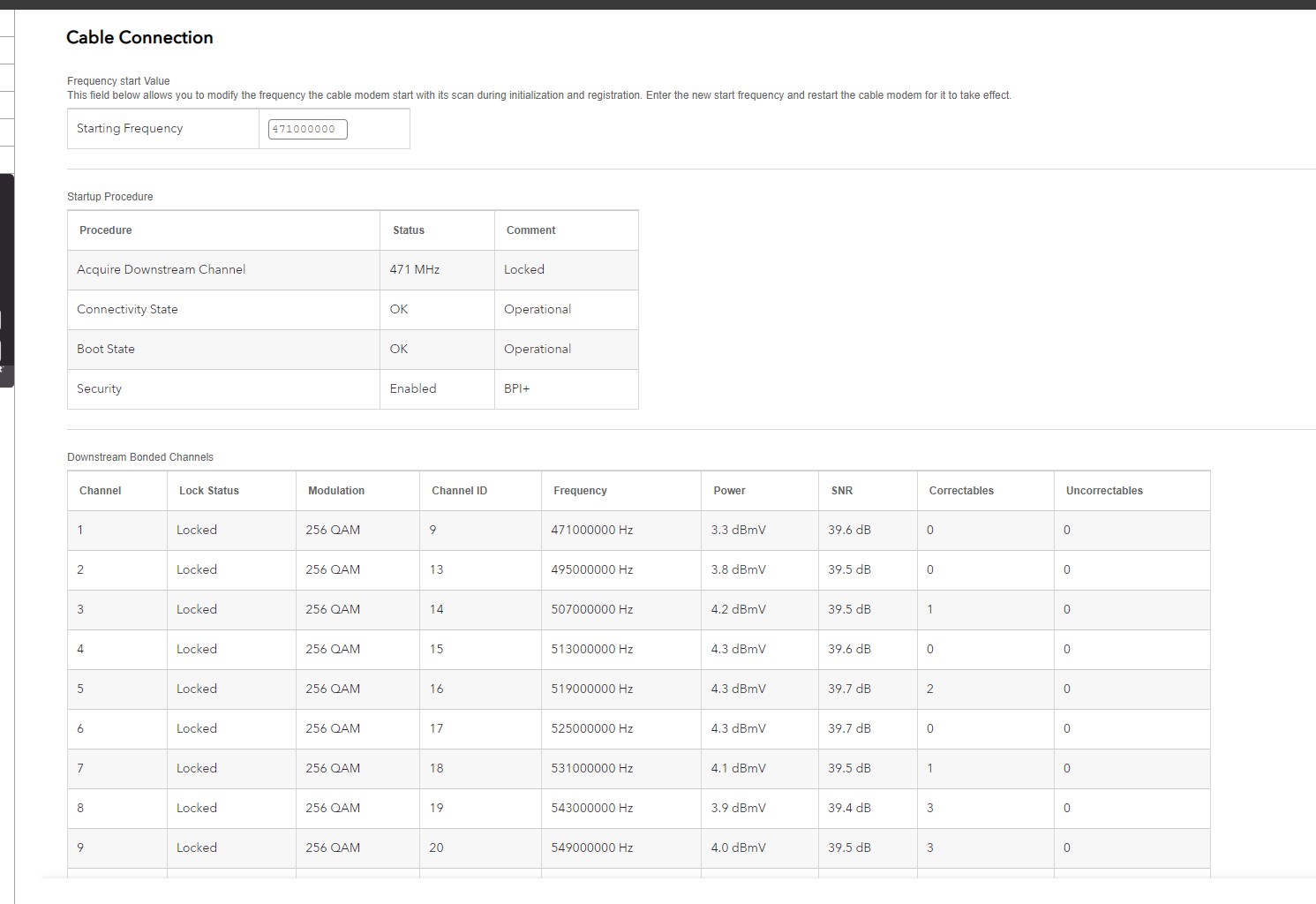Select the 495000000 Hz frequency cell
This screenshot has height=904, width=1316.
coord(591,569)
